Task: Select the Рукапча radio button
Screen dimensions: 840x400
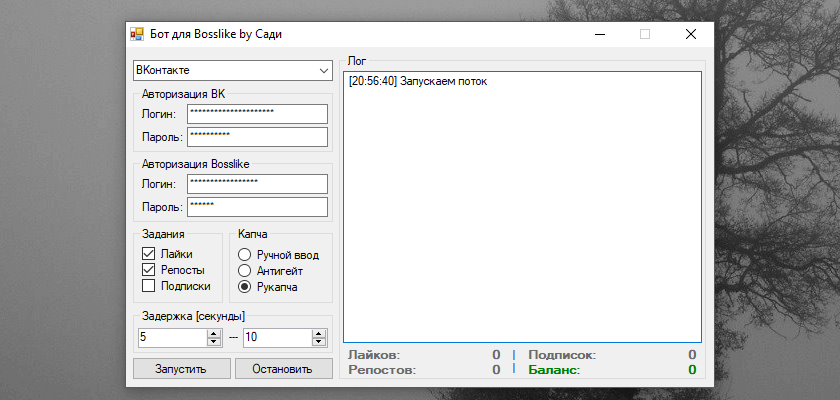Action: 244,287
